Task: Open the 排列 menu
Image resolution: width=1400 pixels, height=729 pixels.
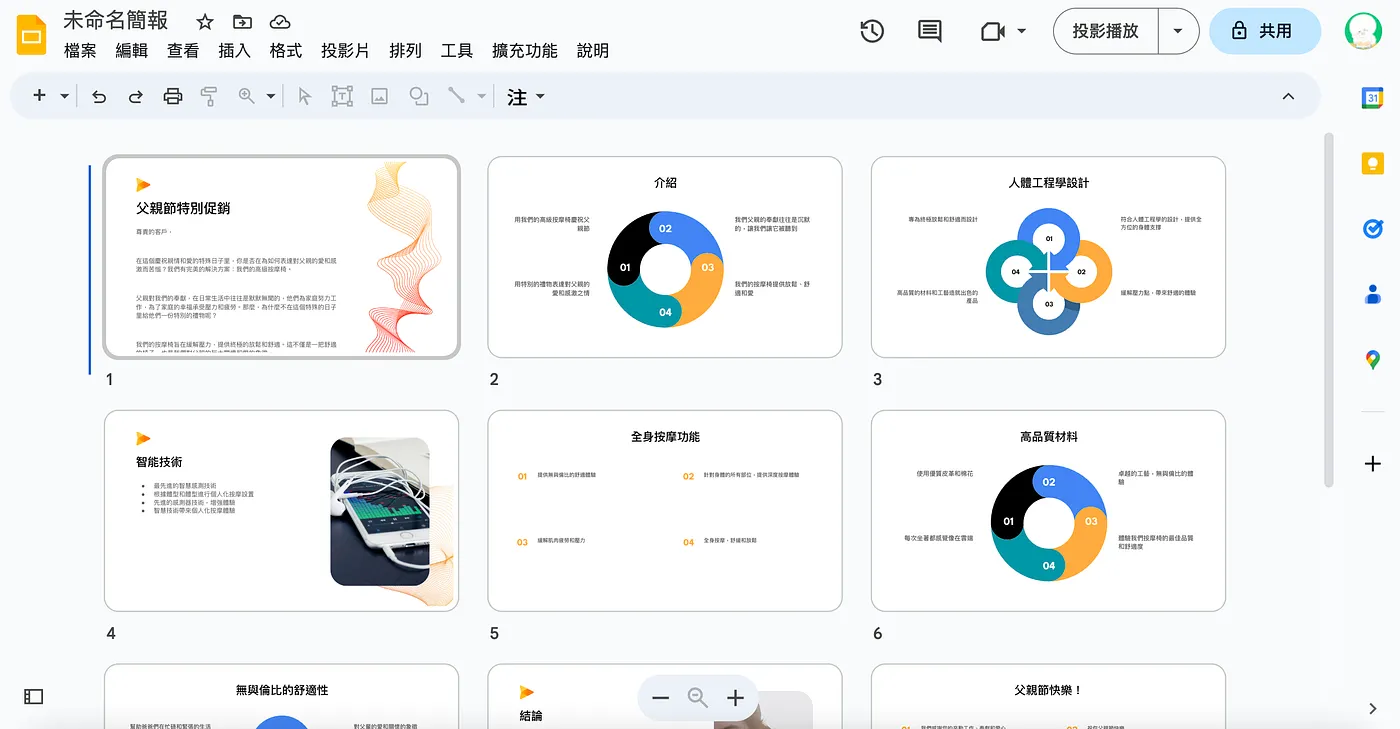Action: [x=405, y=51]
